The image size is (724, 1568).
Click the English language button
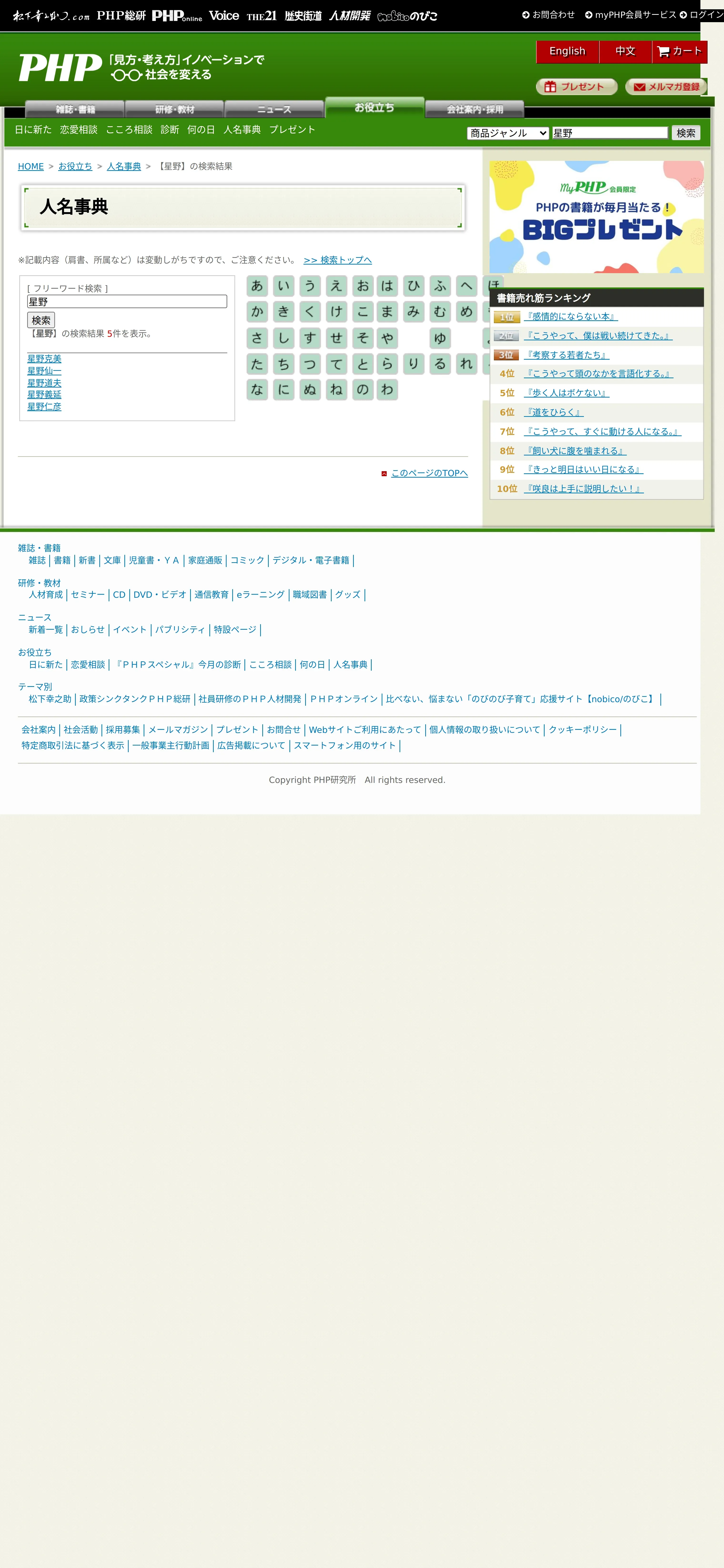567,52
